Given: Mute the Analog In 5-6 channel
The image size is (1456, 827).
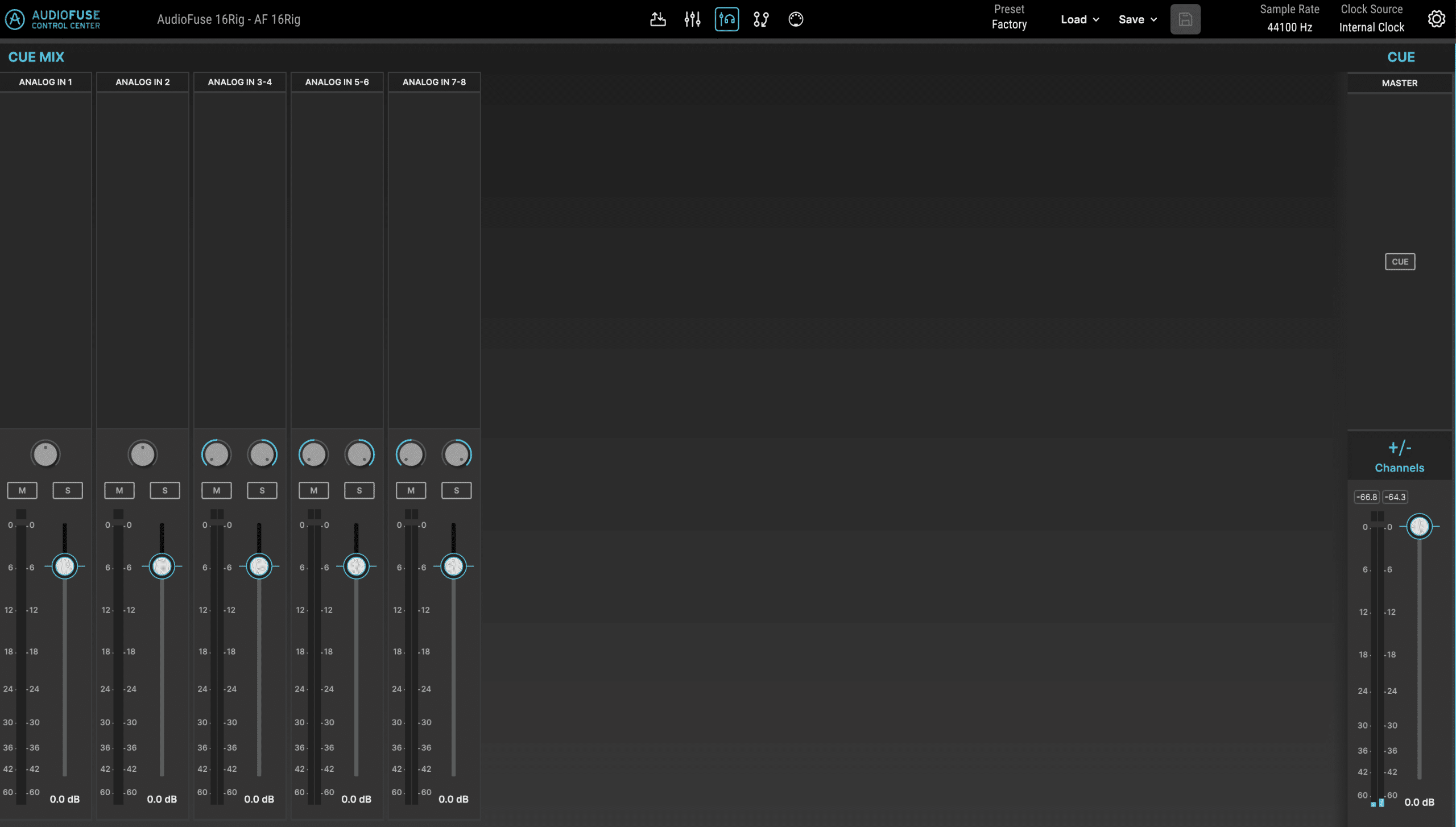Looking at the screenshot, I should tap(314, 490).
